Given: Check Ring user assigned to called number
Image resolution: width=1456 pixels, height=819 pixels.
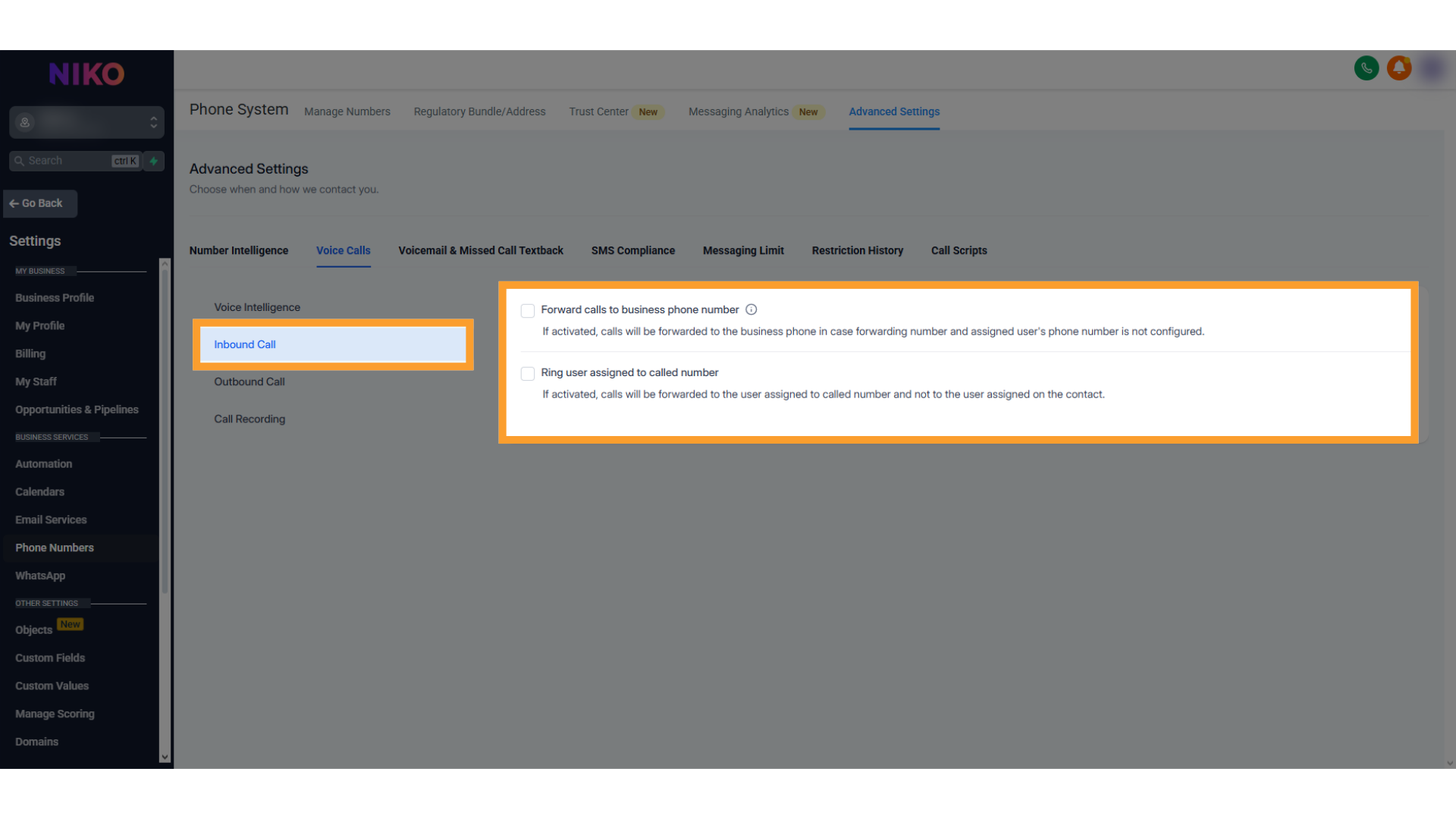Looking at the screenshot, I should pyautogui.click(x=528, y=373).
